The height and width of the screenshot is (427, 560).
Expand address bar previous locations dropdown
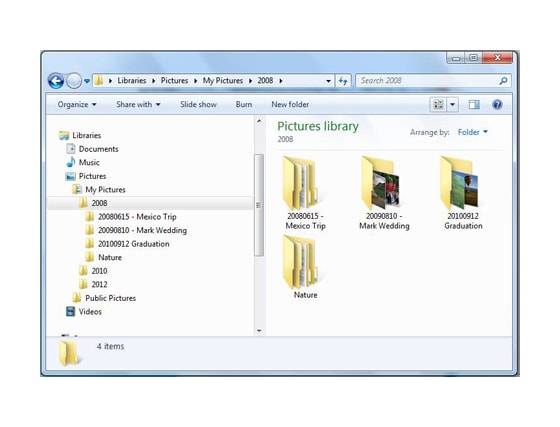click(x=328, y=81)
